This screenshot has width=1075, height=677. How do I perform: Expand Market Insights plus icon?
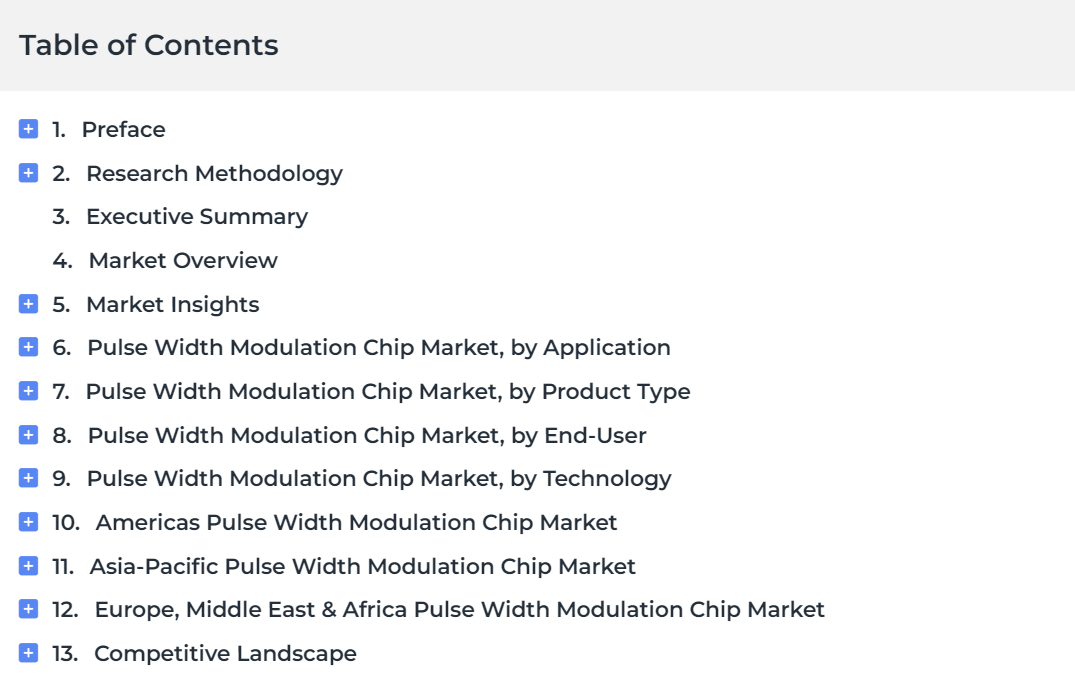(28, 304)
